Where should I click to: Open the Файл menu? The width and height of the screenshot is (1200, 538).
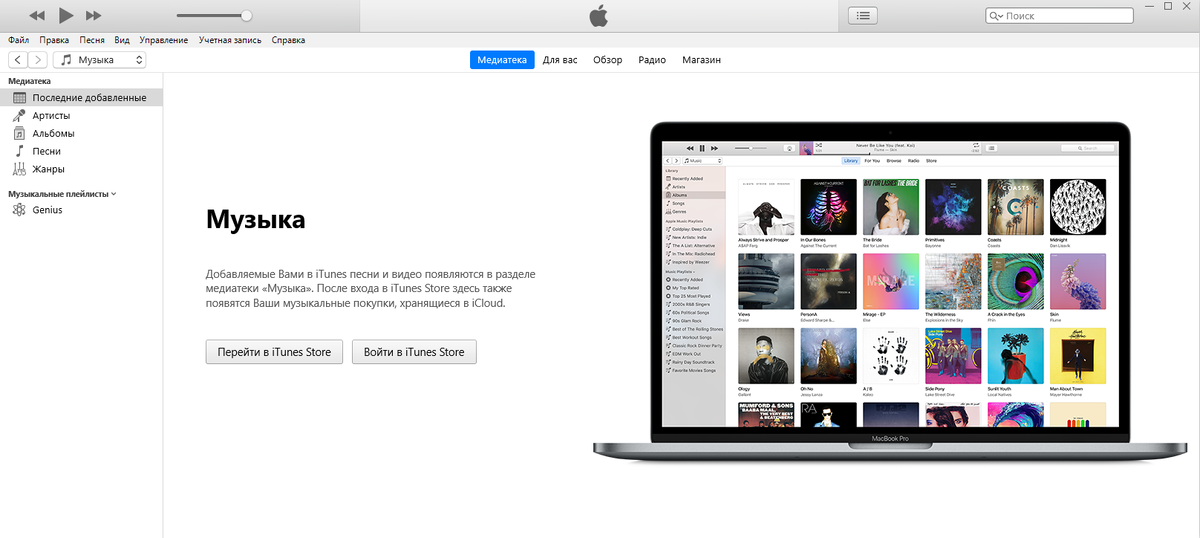(18, 40)
